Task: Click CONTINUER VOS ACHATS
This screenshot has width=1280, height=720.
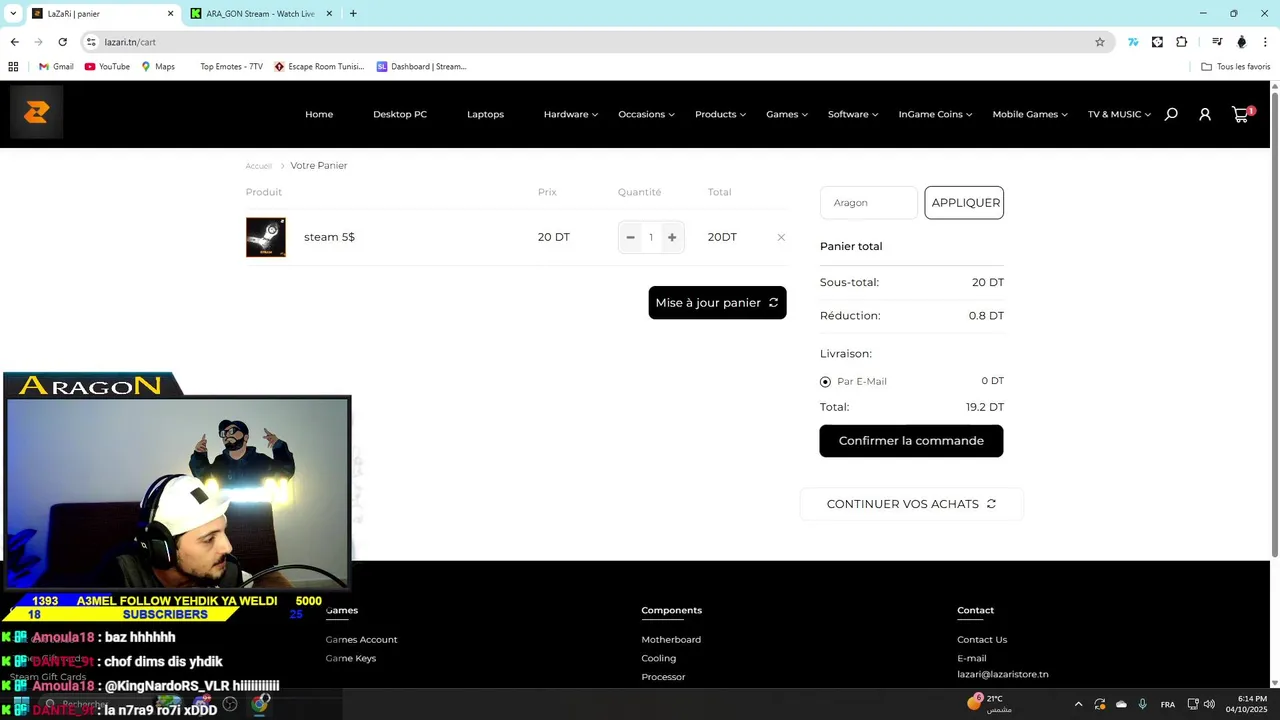Action: click(x=911, y=504)
